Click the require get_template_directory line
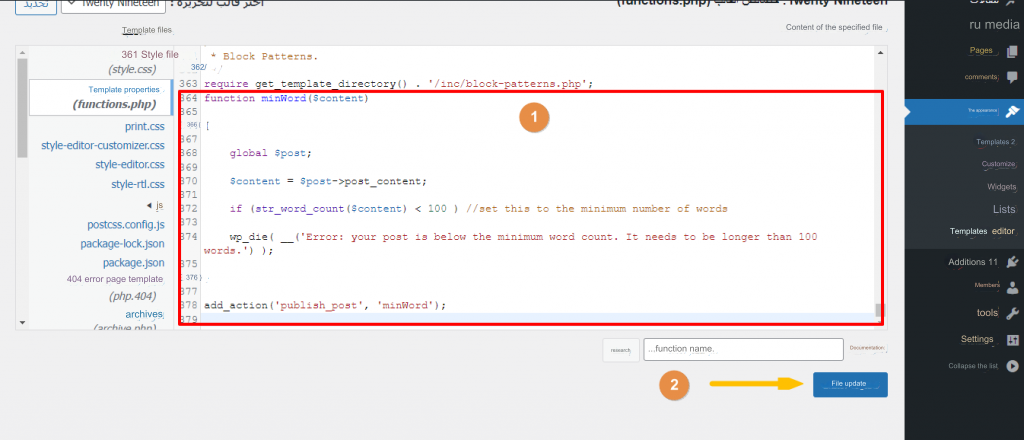Image resolution: width=1024 pixels, height=440 pixels. click(398, 84)
